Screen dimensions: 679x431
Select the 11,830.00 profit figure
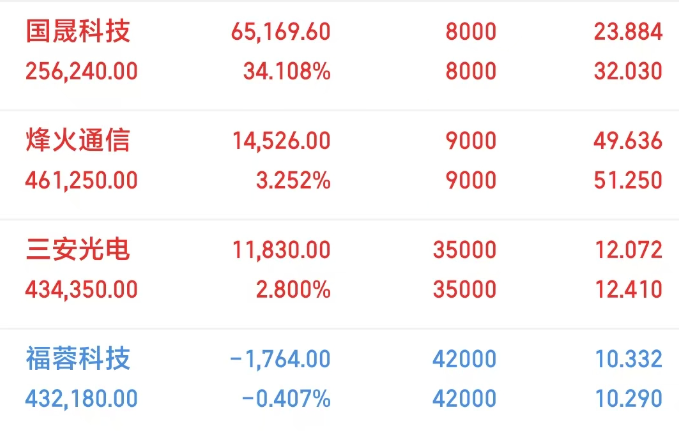280,250
